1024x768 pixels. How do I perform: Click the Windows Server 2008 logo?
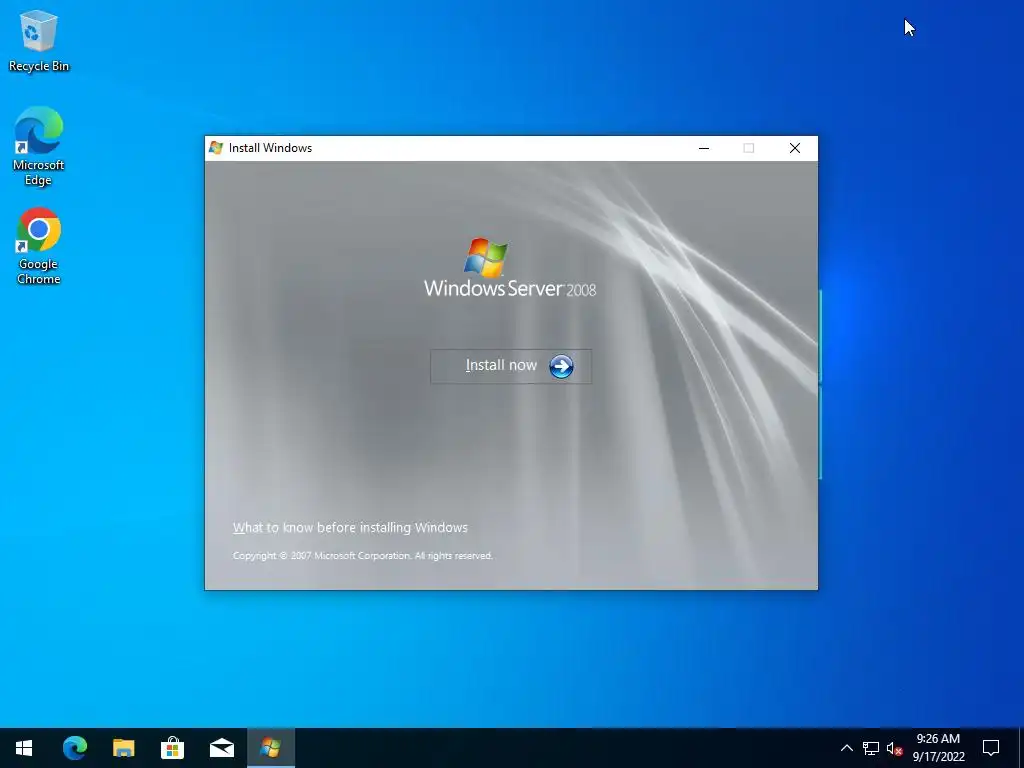coord(510,268)
